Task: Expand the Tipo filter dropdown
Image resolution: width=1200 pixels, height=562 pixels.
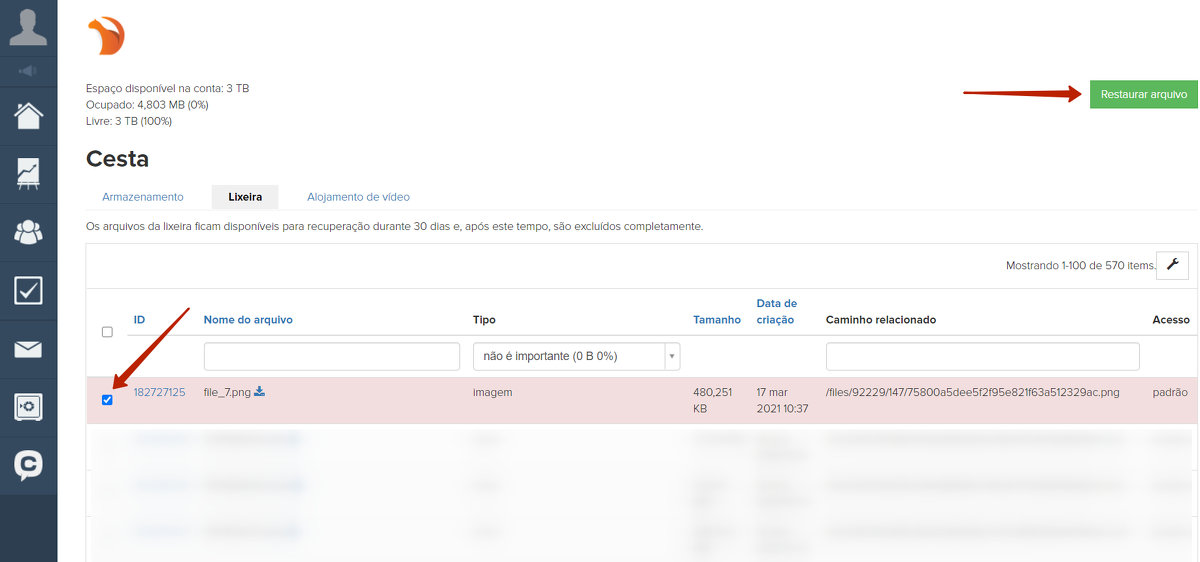Action: point(672,356)
